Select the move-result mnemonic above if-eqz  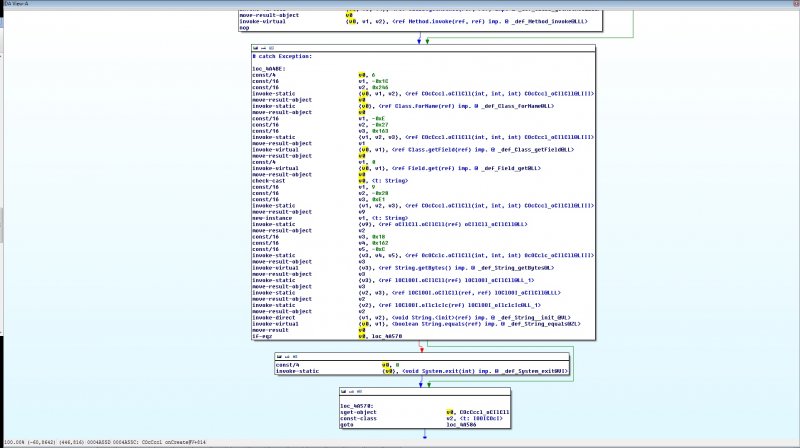pos(270,330)
